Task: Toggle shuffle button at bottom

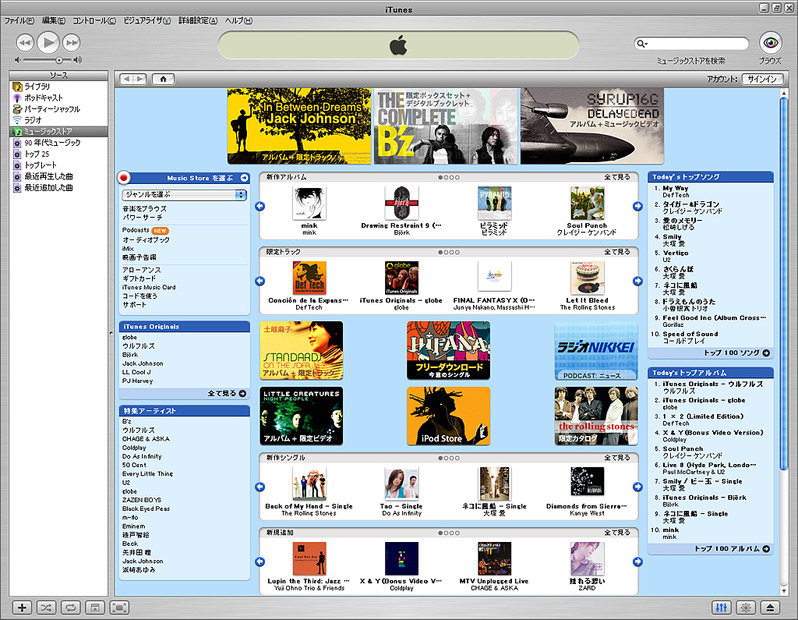Action: pos(46,608)
